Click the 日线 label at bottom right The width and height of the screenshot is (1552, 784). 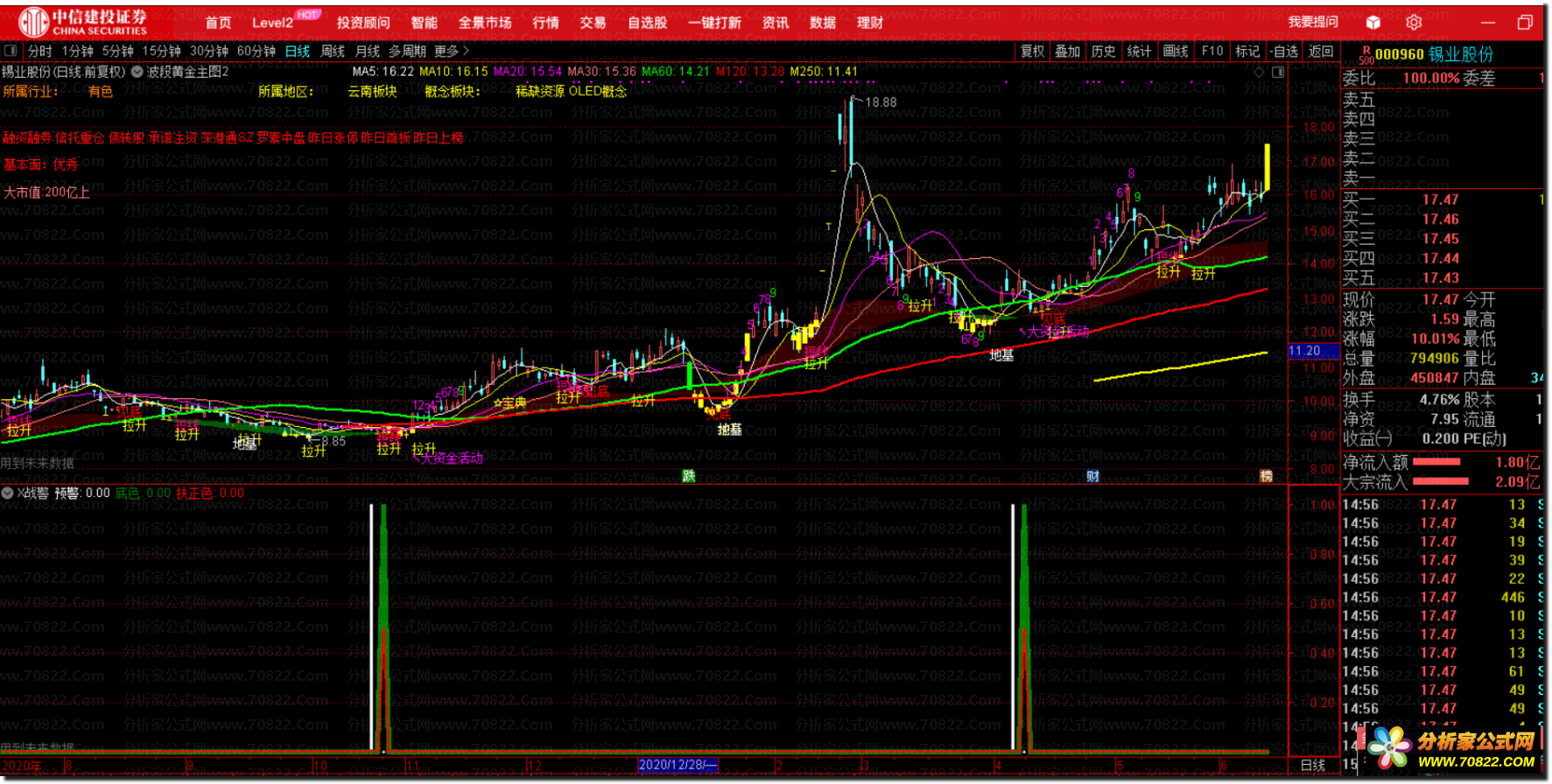(1313, 765)
